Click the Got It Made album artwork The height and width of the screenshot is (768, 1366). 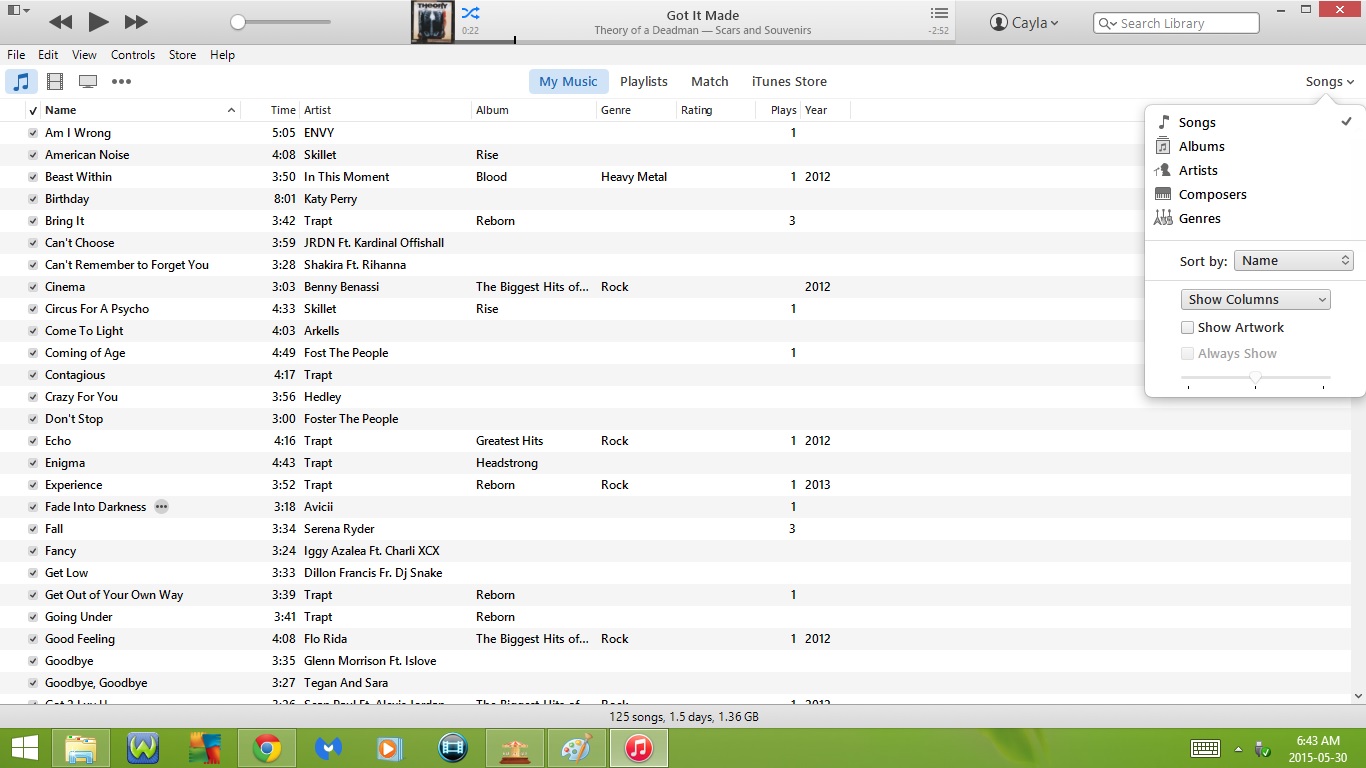click(433, 22)
